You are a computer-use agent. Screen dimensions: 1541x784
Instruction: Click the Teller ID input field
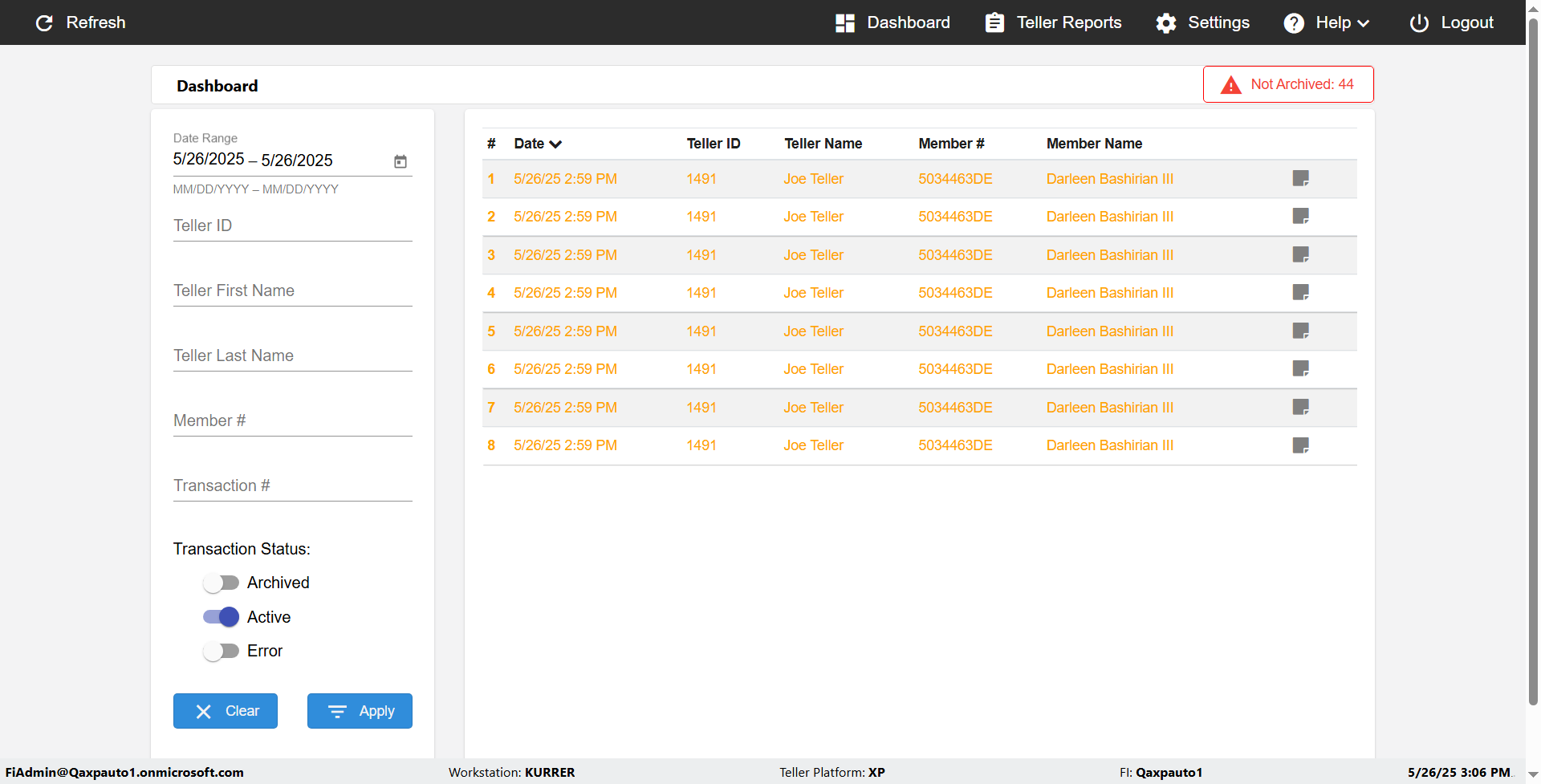(x=292, y=226)
